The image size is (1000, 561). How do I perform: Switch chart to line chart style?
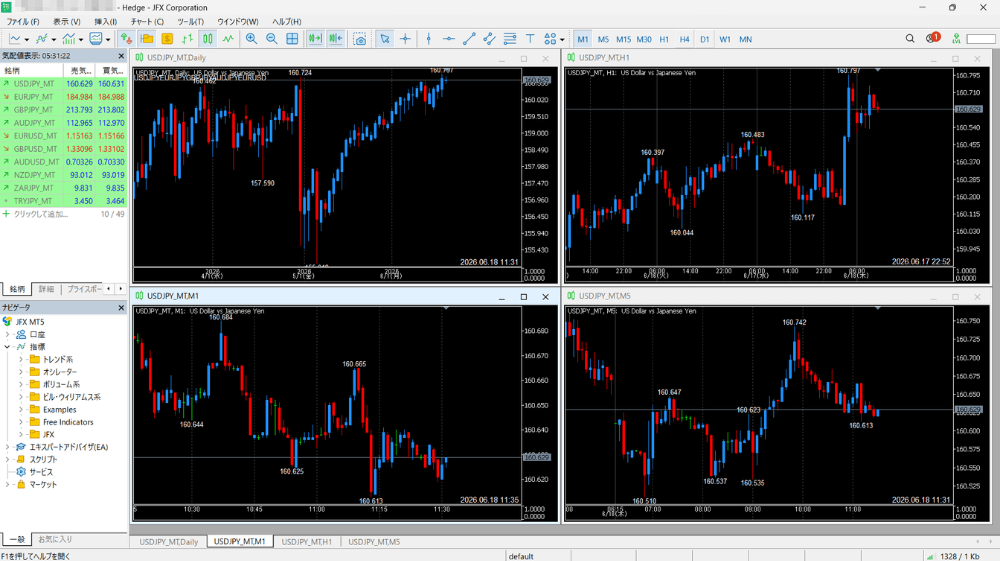(228, 39)
